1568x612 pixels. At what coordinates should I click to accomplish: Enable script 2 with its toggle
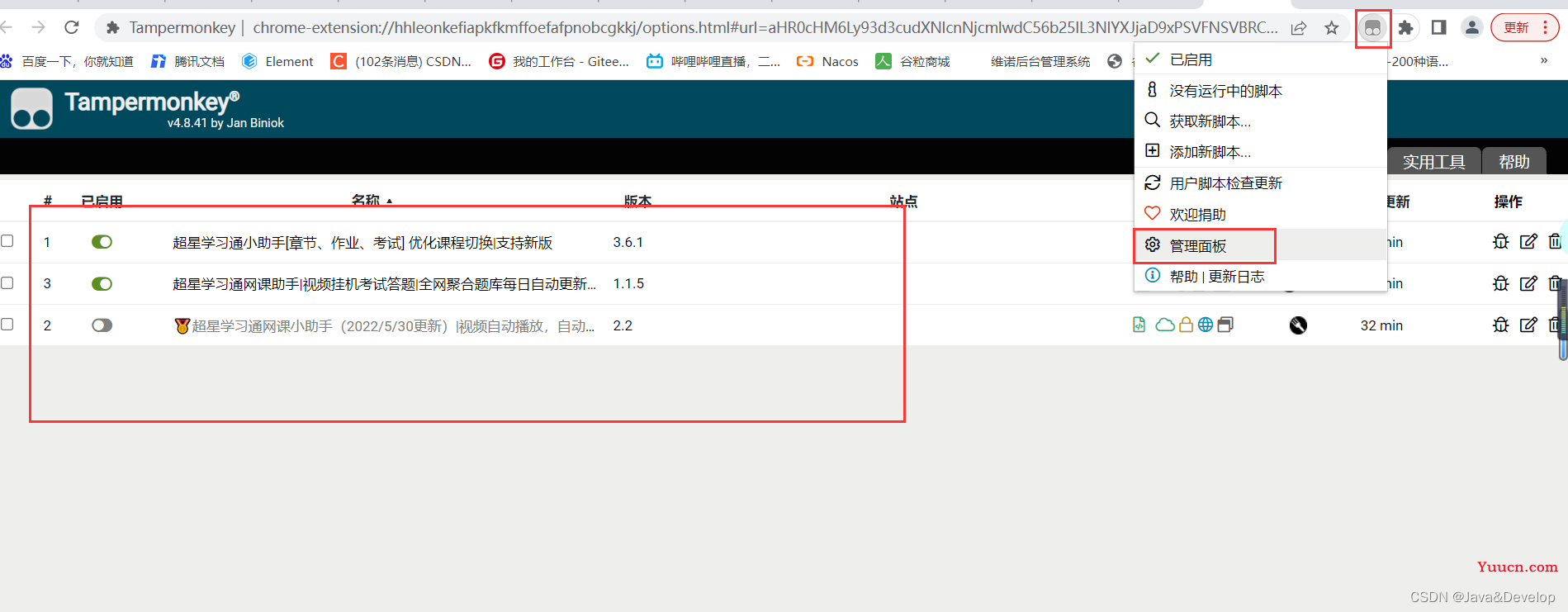click(x=102, y=325)
